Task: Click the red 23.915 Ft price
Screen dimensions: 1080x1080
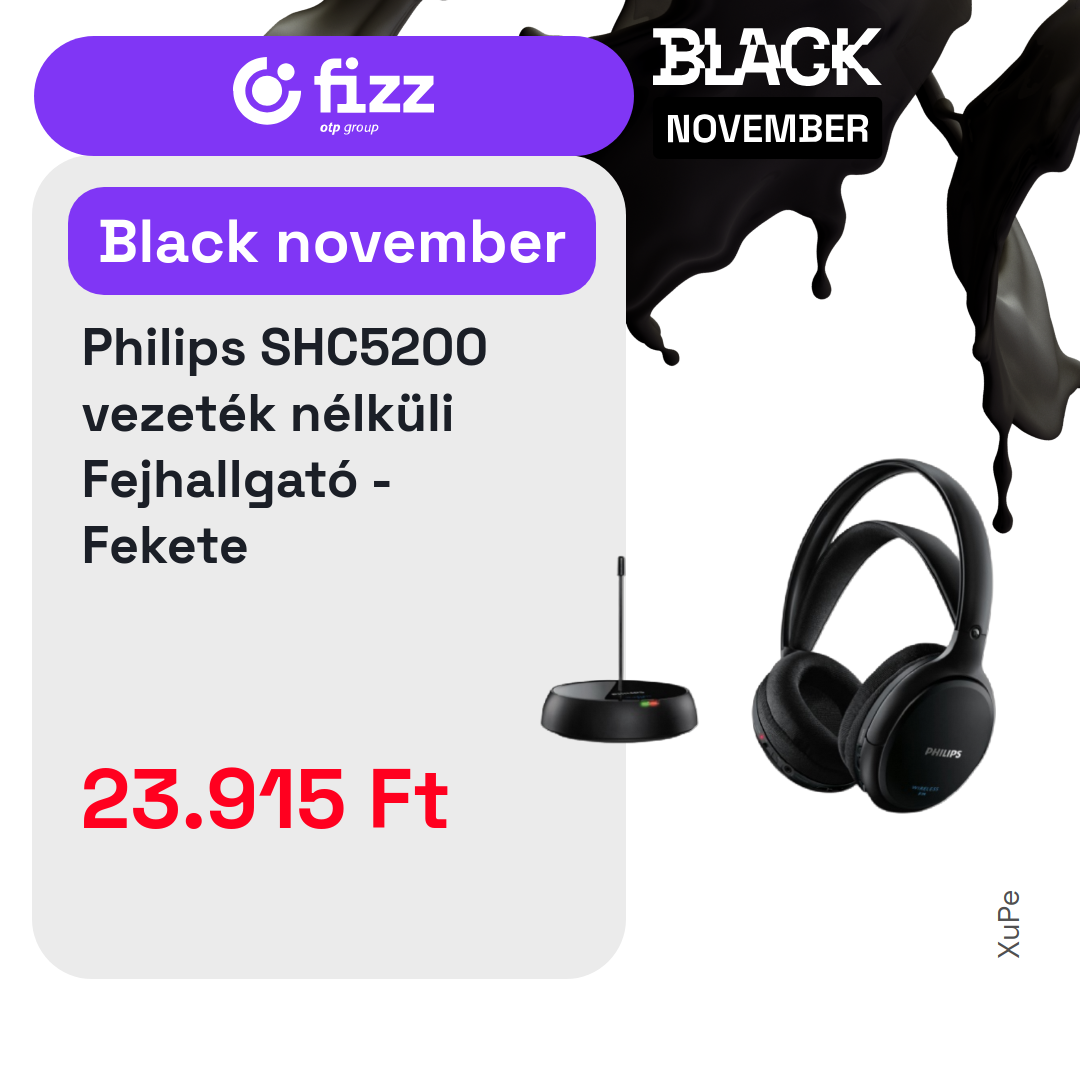Action: (x=265, y=799)
